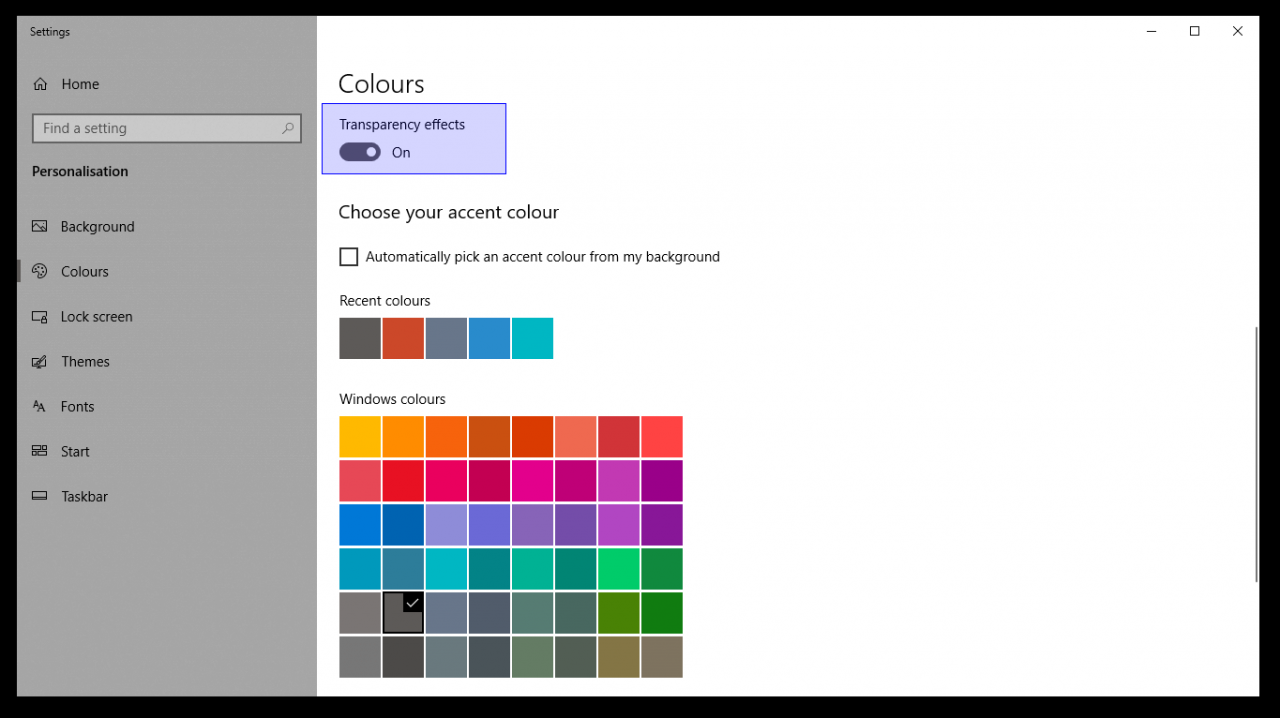Click the vertical scrollbar thumb
Viewport: 1280px width, 718px height.
coord(1256,454)
